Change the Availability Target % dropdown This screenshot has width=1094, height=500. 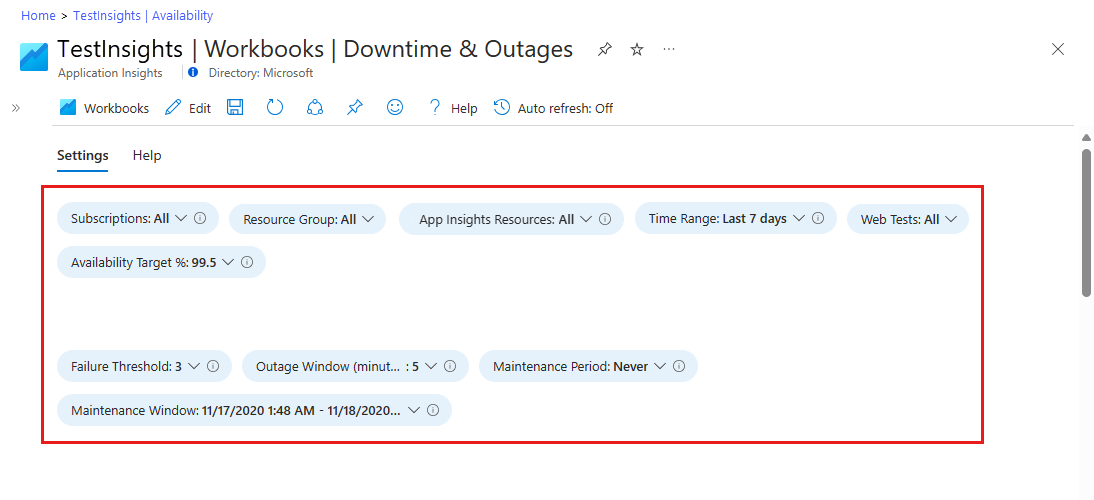coord(152,262)
